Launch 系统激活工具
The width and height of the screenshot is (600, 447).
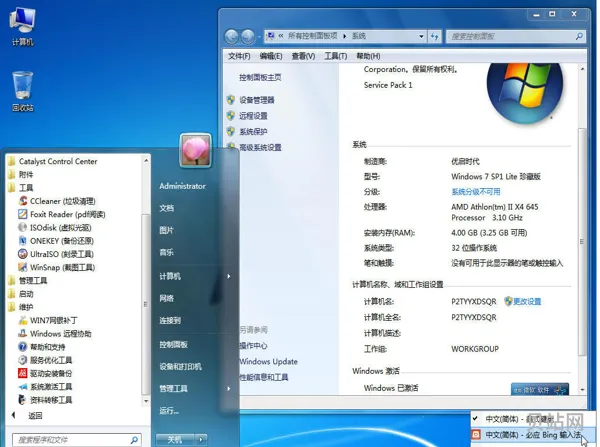(45, 387)
